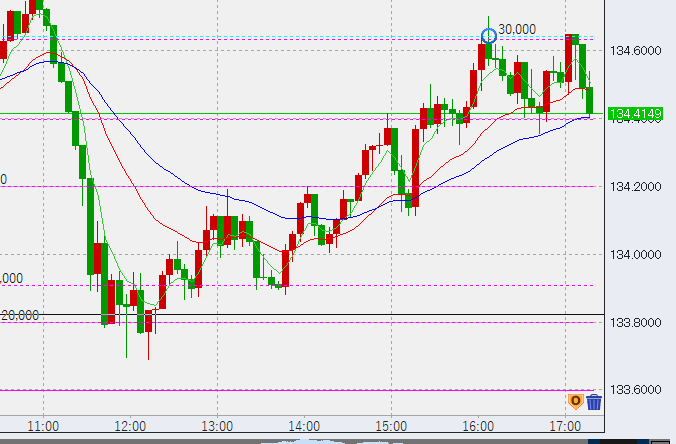Click the 20,000 label on the left edge

pyautogui.click(x=19, y=314)
